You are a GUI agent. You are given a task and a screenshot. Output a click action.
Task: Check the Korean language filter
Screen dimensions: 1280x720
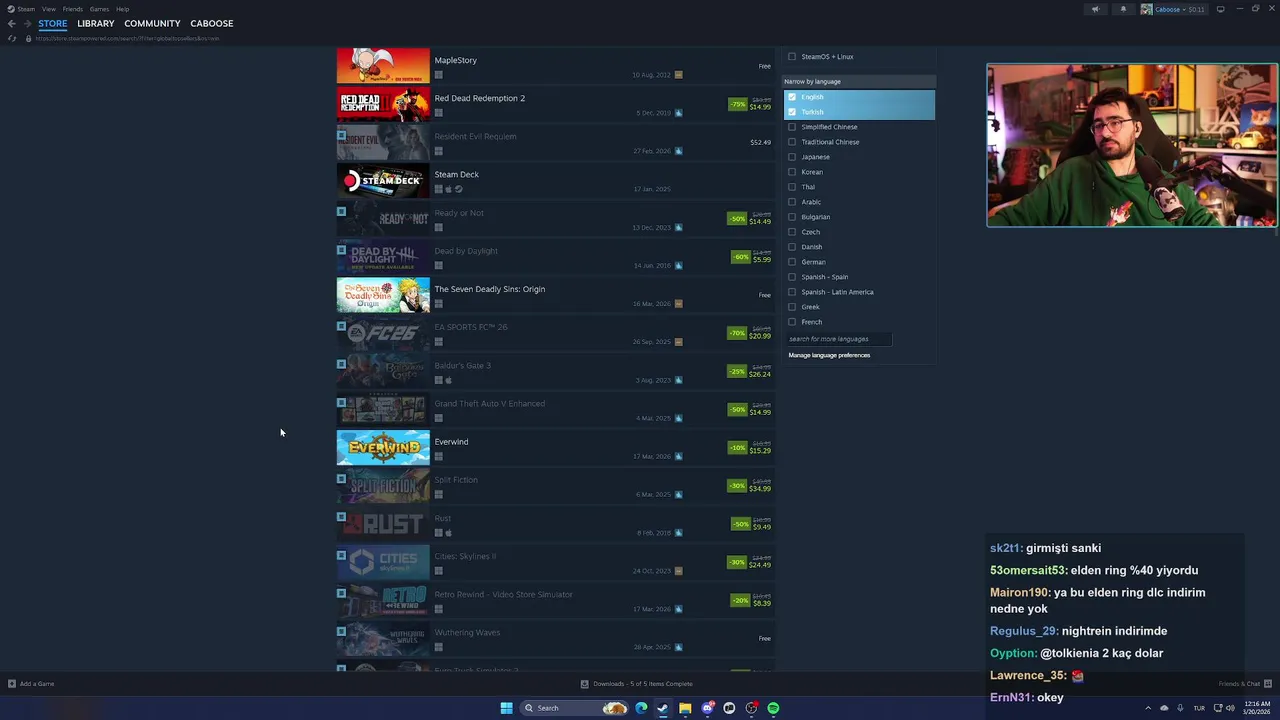tap(792, 172)
